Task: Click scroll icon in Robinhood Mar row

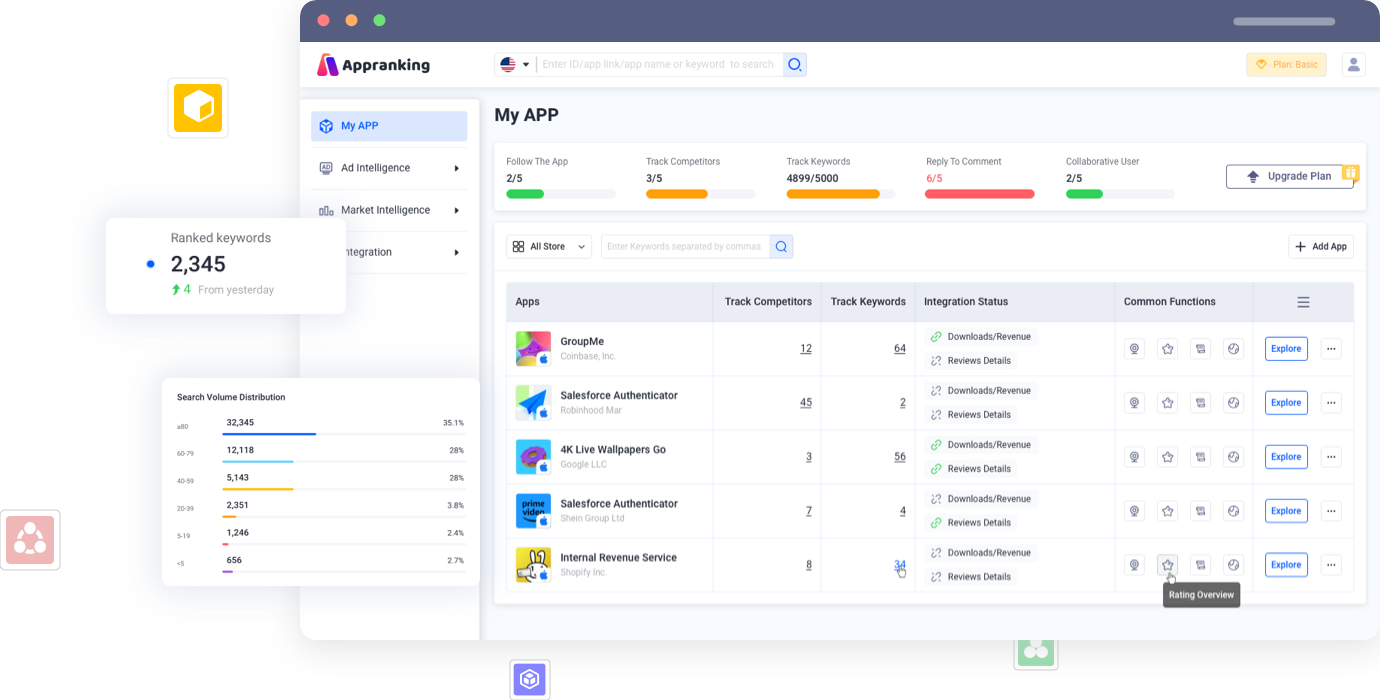Action: point(1200,403)
